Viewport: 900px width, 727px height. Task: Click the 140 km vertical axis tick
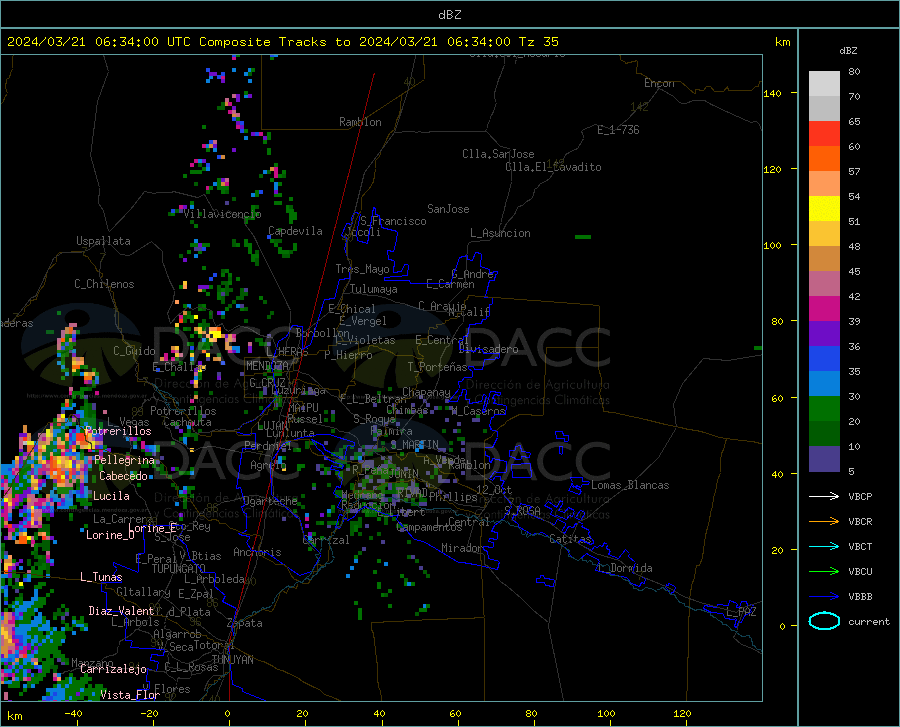pos(773,93)
